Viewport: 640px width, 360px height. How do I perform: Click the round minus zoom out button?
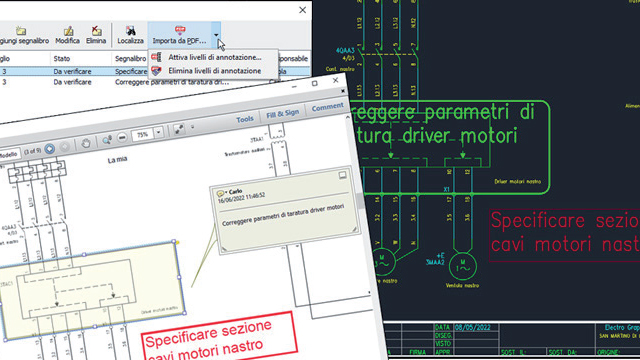pyautogui.click(x=122, y=138)
